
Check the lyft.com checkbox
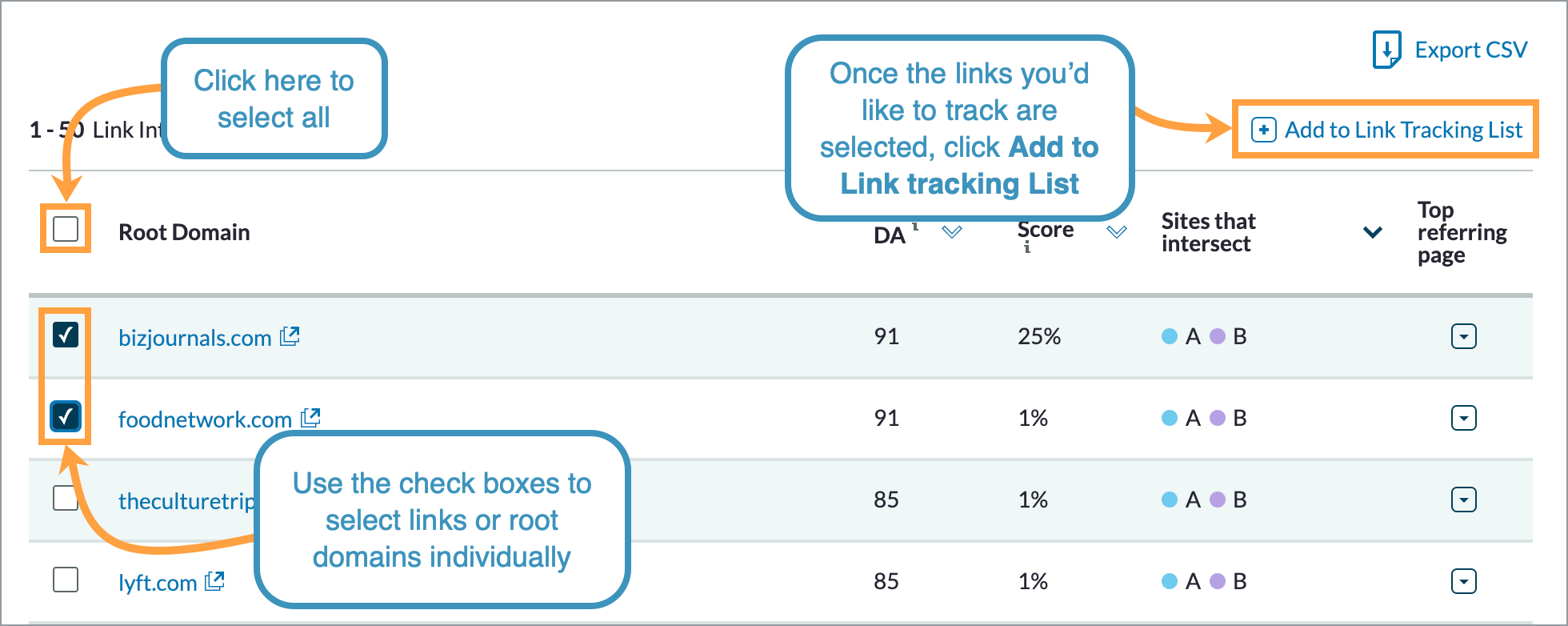[x=66, y=580]
